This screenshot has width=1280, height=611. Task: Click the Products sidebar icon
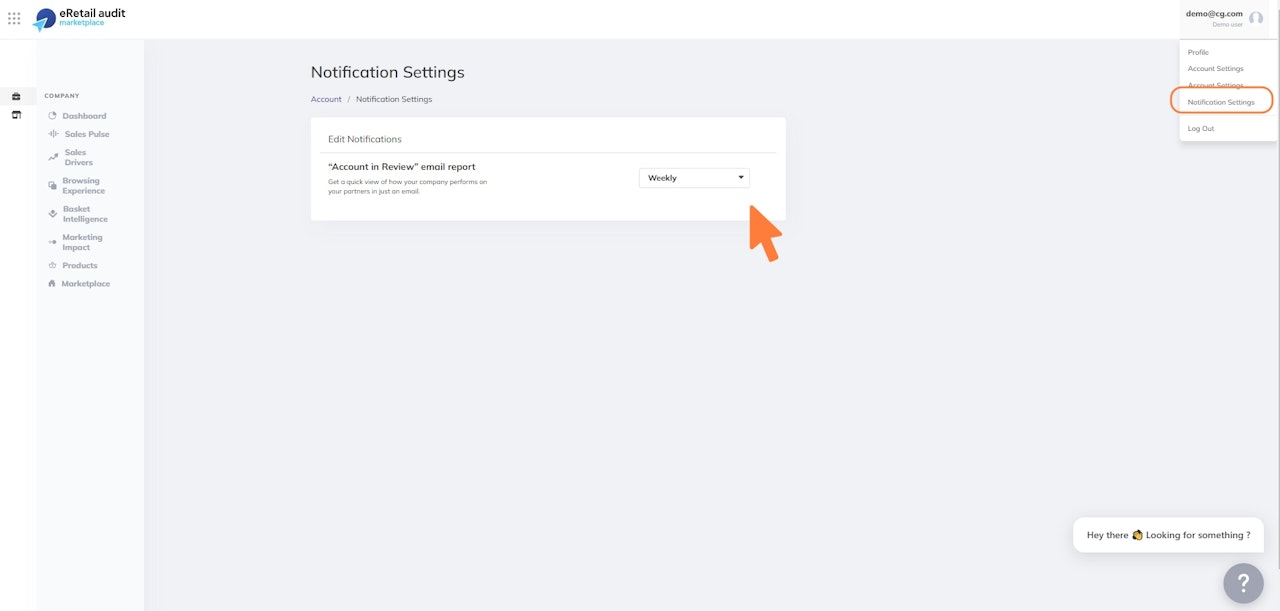(52, 266)
